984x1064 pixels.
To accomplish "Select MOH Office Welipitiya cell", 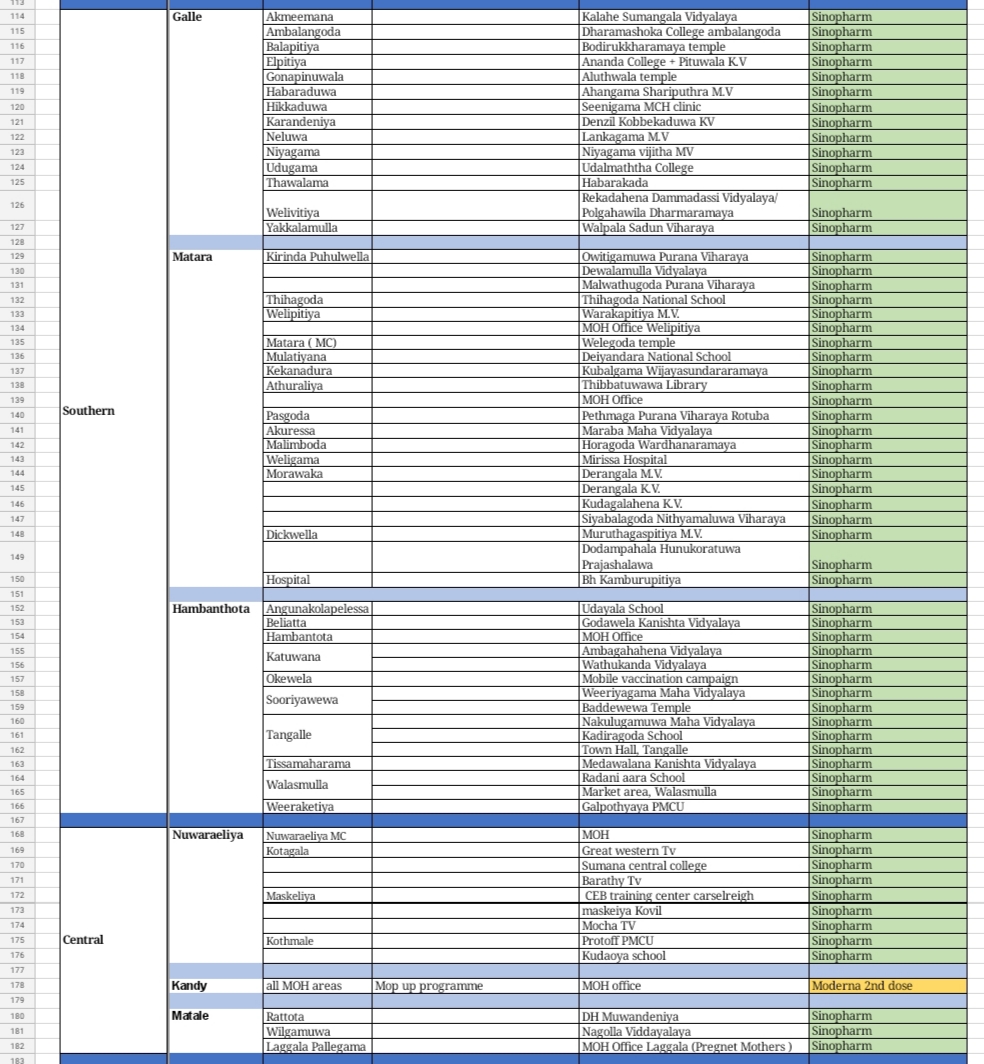I will coord(694,328).
